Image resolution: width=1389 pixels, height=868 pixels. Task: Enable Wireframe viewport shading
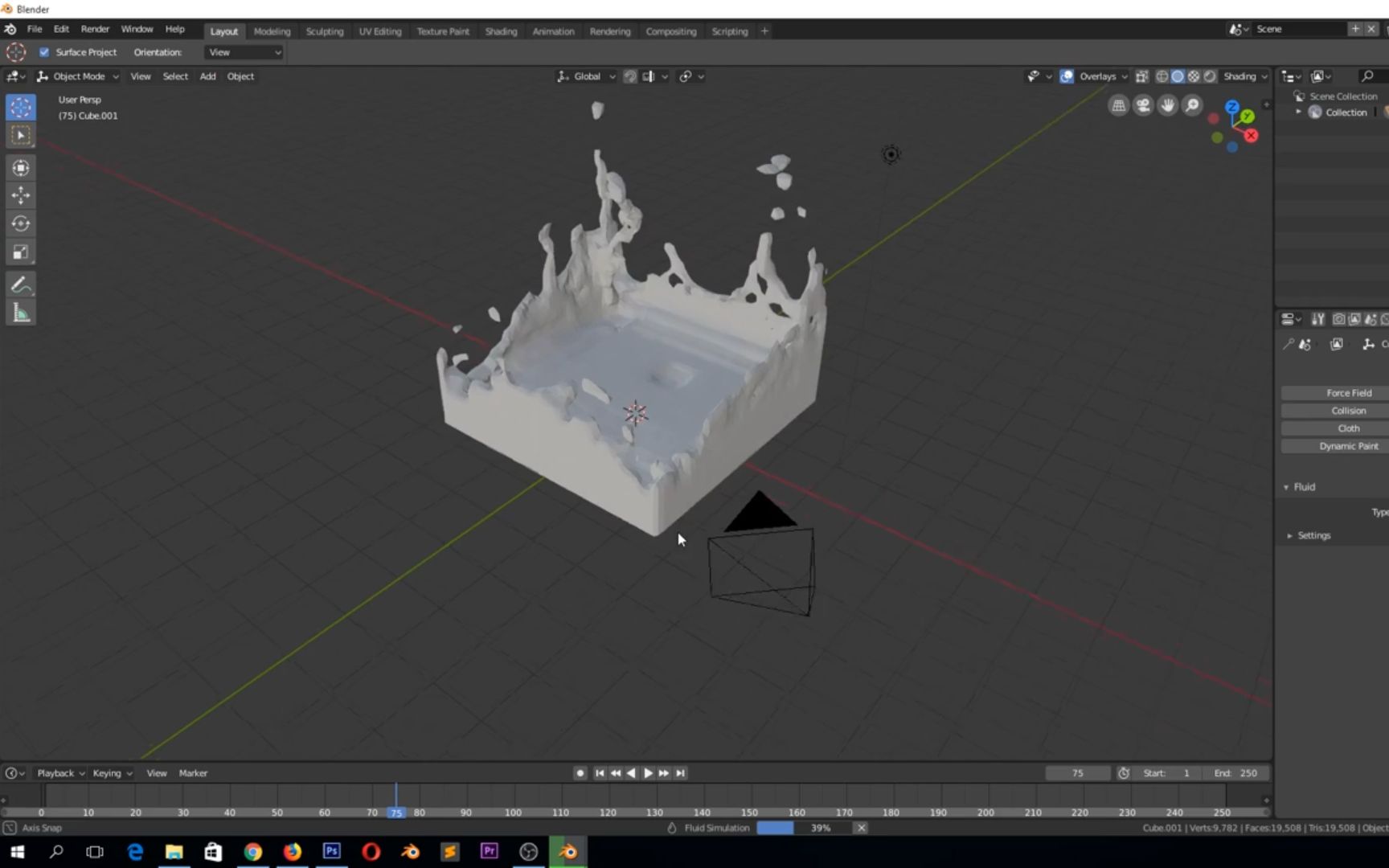point(1162,76)
